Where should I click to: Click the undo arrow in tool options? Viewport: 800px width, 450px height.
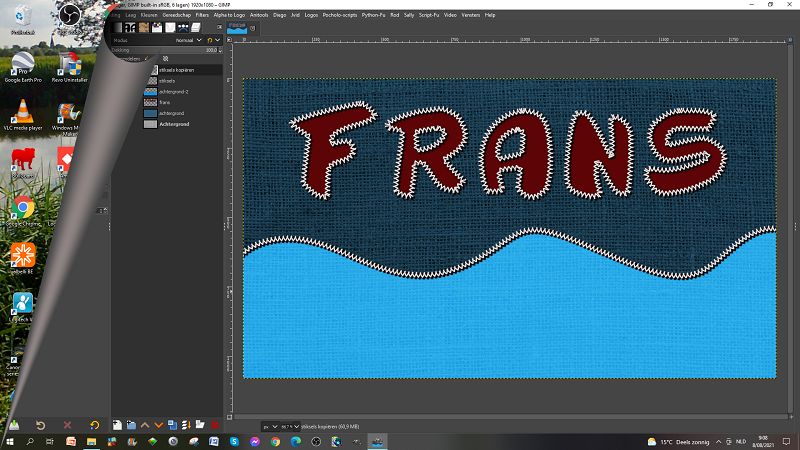[41, 425]
